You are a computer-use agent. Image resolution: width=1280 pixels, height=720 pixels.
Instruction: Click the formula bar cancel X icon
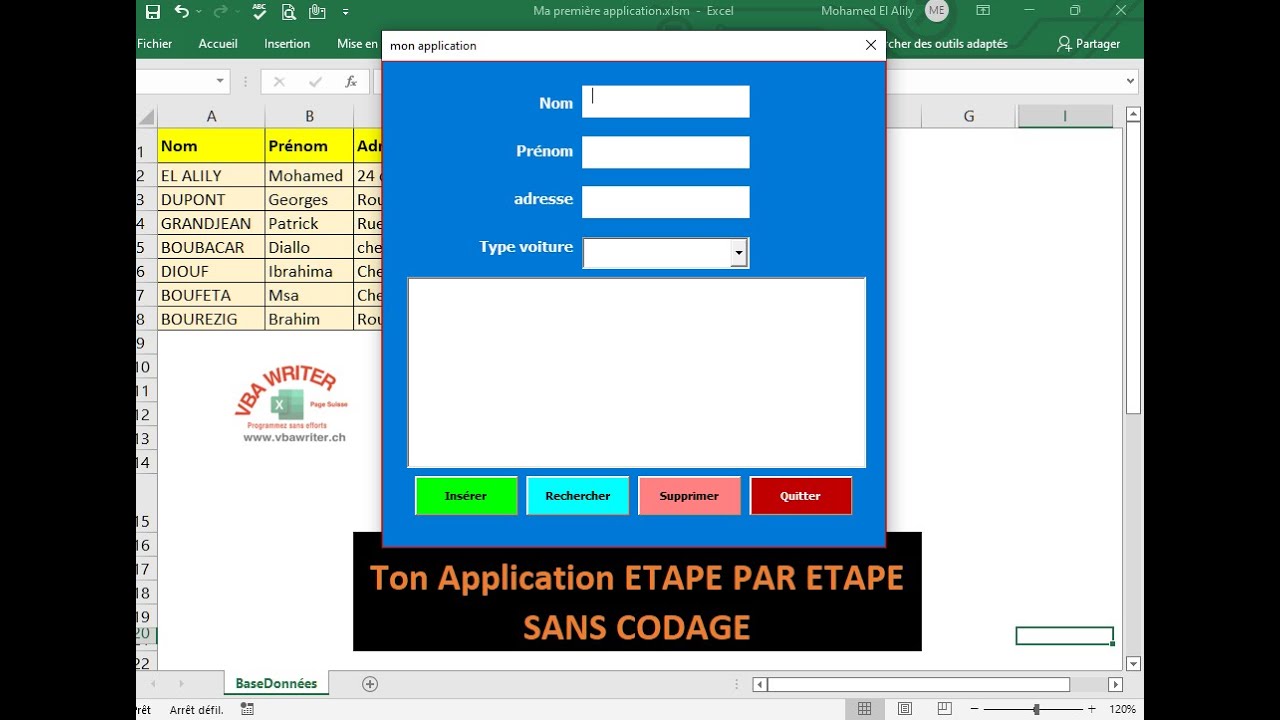pos(279,82)
